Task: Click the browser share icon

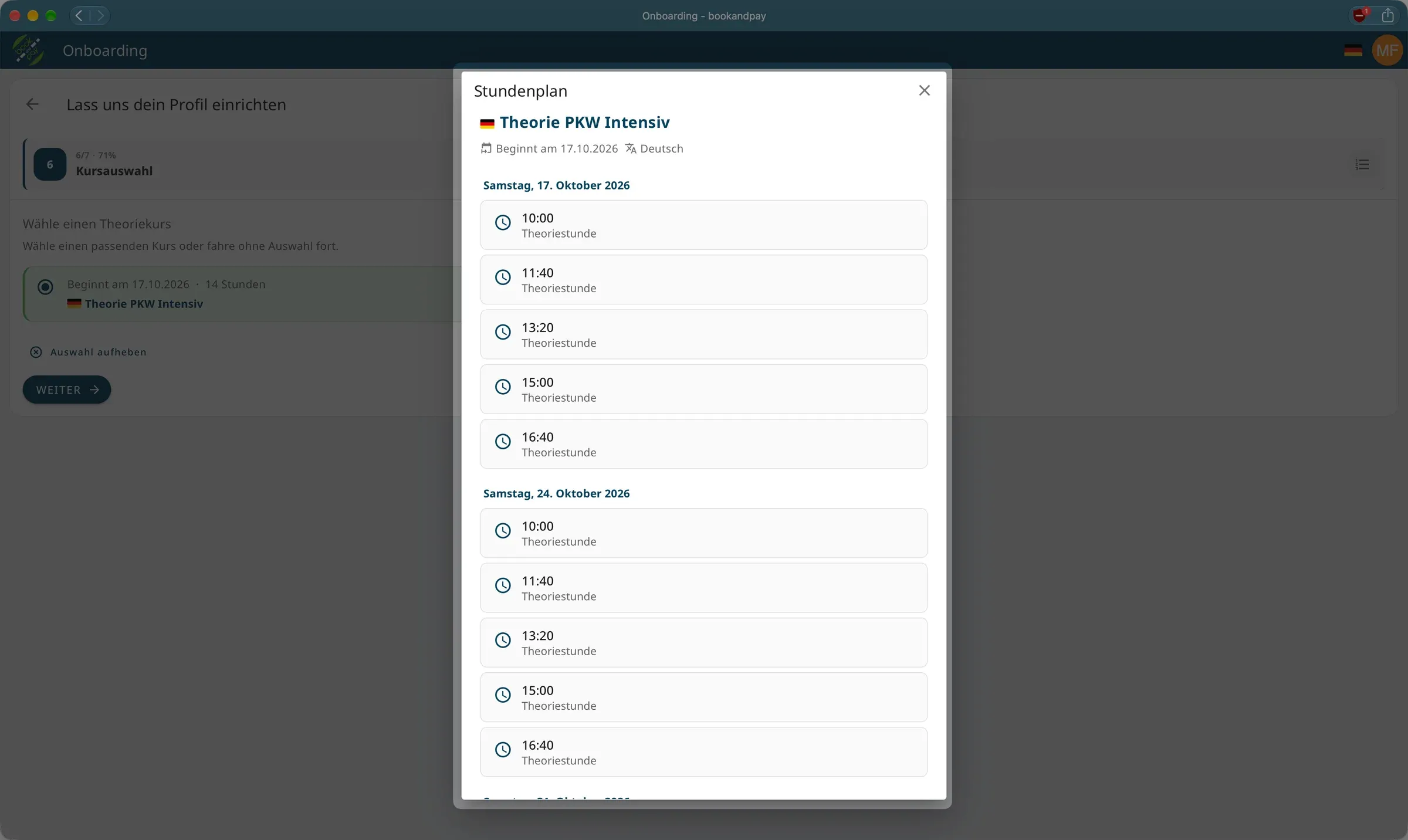Action: pyautogui.click(x=1387, y=15)
